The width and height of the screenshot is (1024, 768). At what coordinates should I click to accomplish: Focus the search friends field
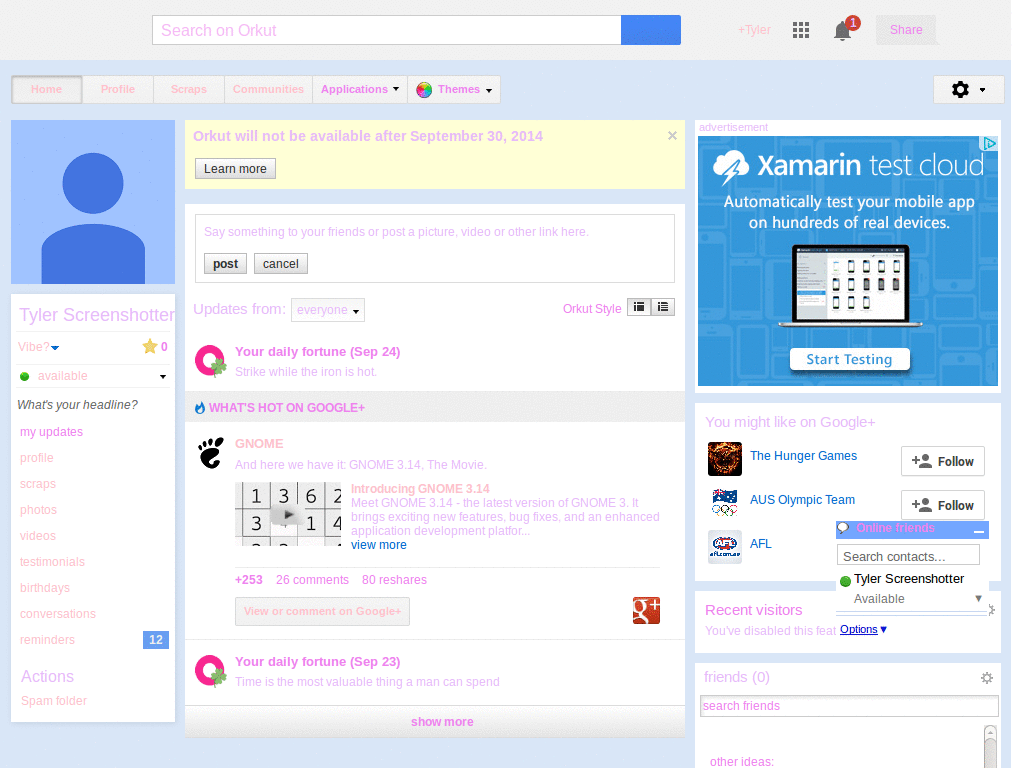click(x=849, y=706)
